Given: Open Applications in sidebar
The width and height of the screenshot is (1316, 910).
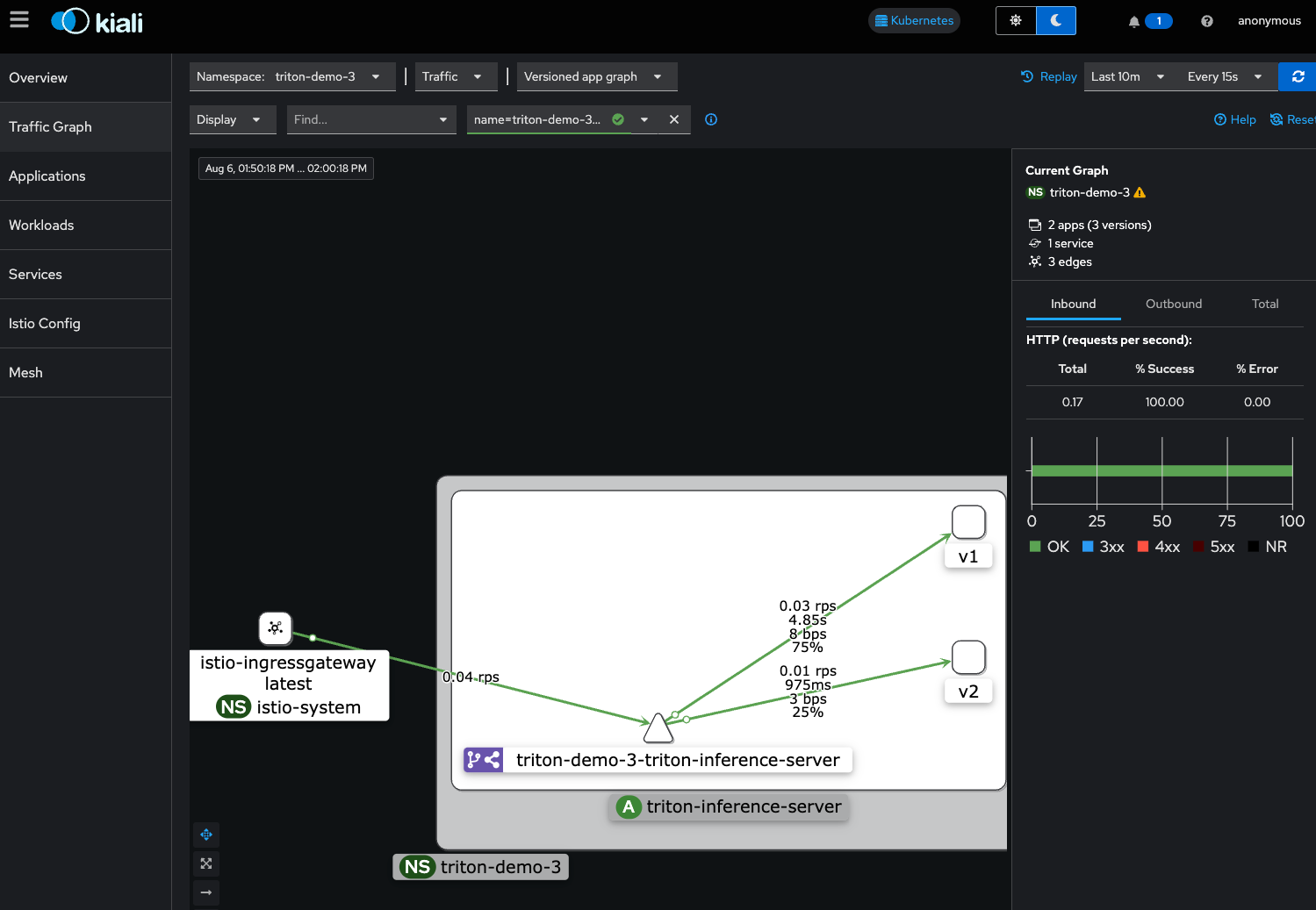Looking at the screenshot, I should point(85,176).
